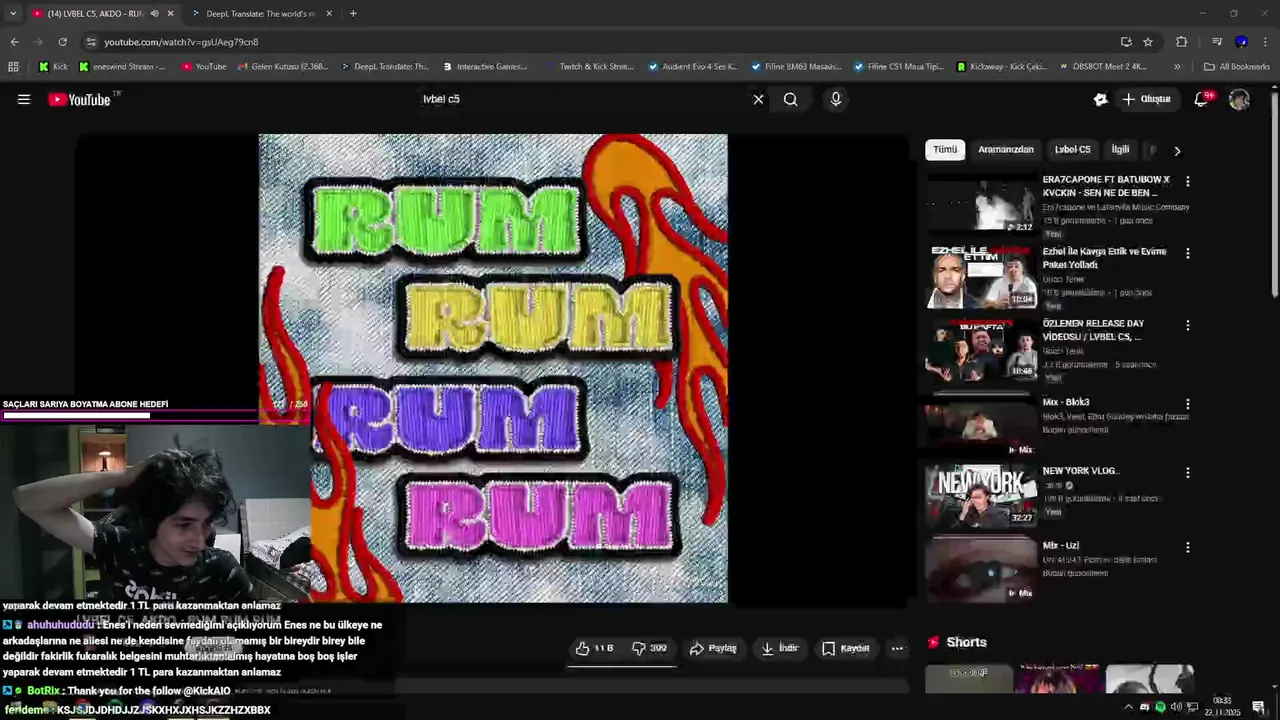The image size is (1280, 720).
Task: Open the Mix - Blok3 playlist title
Action: (x=1066, y=402)
